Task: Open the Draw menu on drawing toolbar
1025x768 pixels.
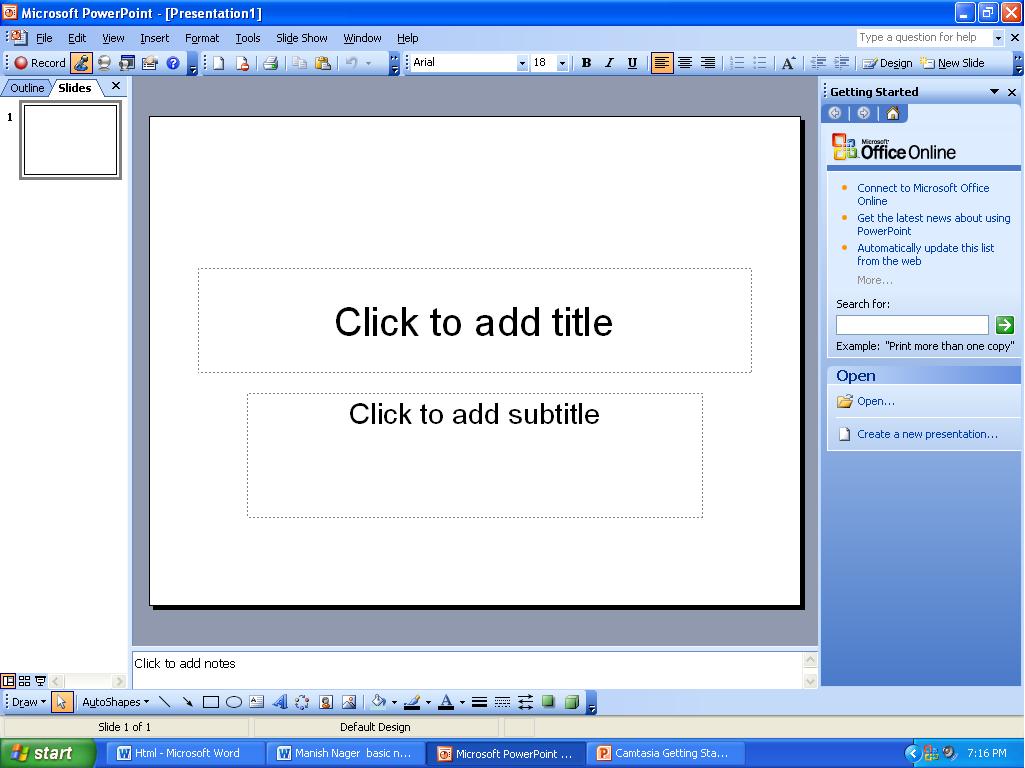Action: [23, 702]
